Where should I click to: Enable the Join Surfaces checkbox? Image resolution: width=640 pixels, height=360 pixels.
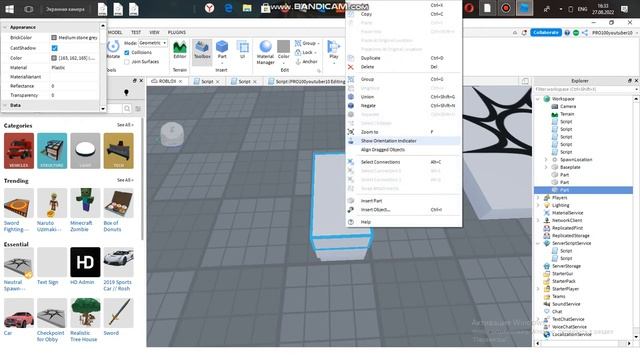point(127,62)
